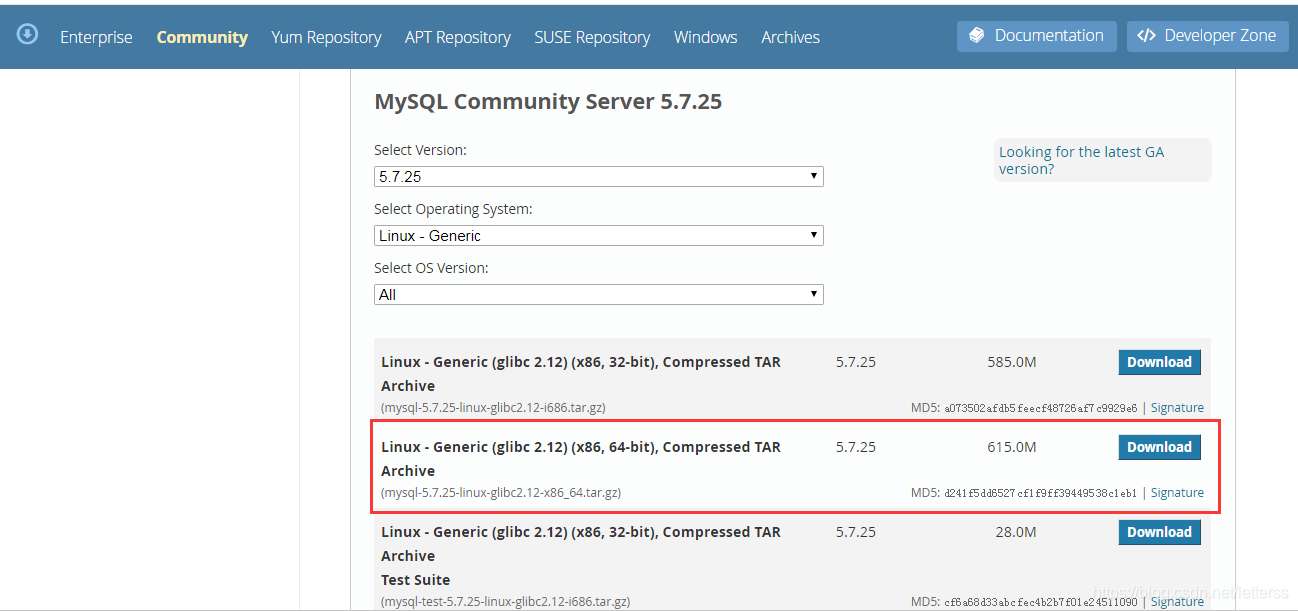This screenshot has height=611, width=1298.
Task: Follow 'Looking for the latest GA version?' link
Action: (x=1082, y=160)
